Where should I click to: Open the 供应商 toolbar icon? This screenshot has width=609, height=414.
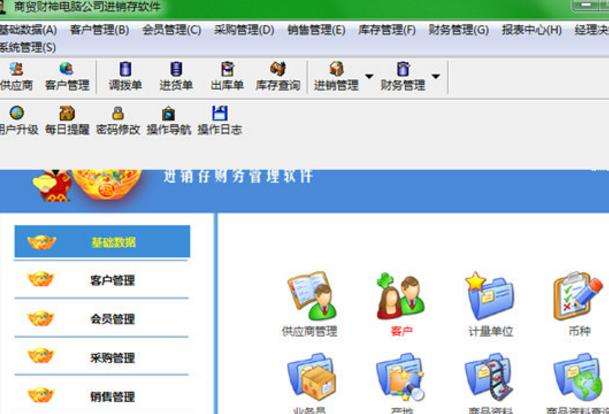(16, 77)
